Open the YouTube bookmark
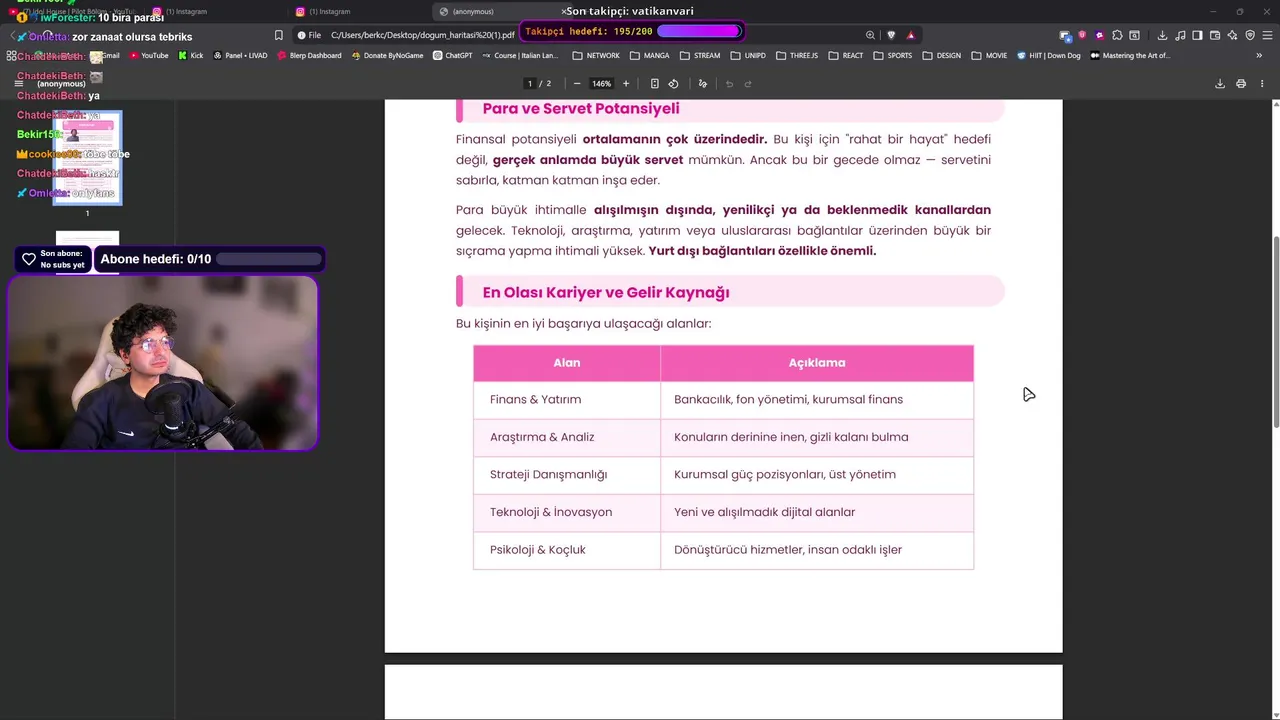This screenshot has width=1280, height=720. tap(148, 56)
